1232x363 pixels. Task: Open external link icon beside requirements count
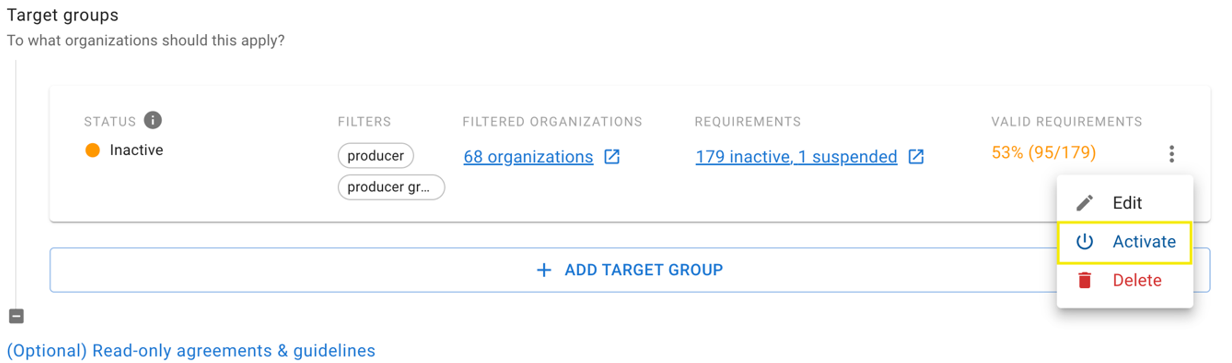tap(916, 157)
